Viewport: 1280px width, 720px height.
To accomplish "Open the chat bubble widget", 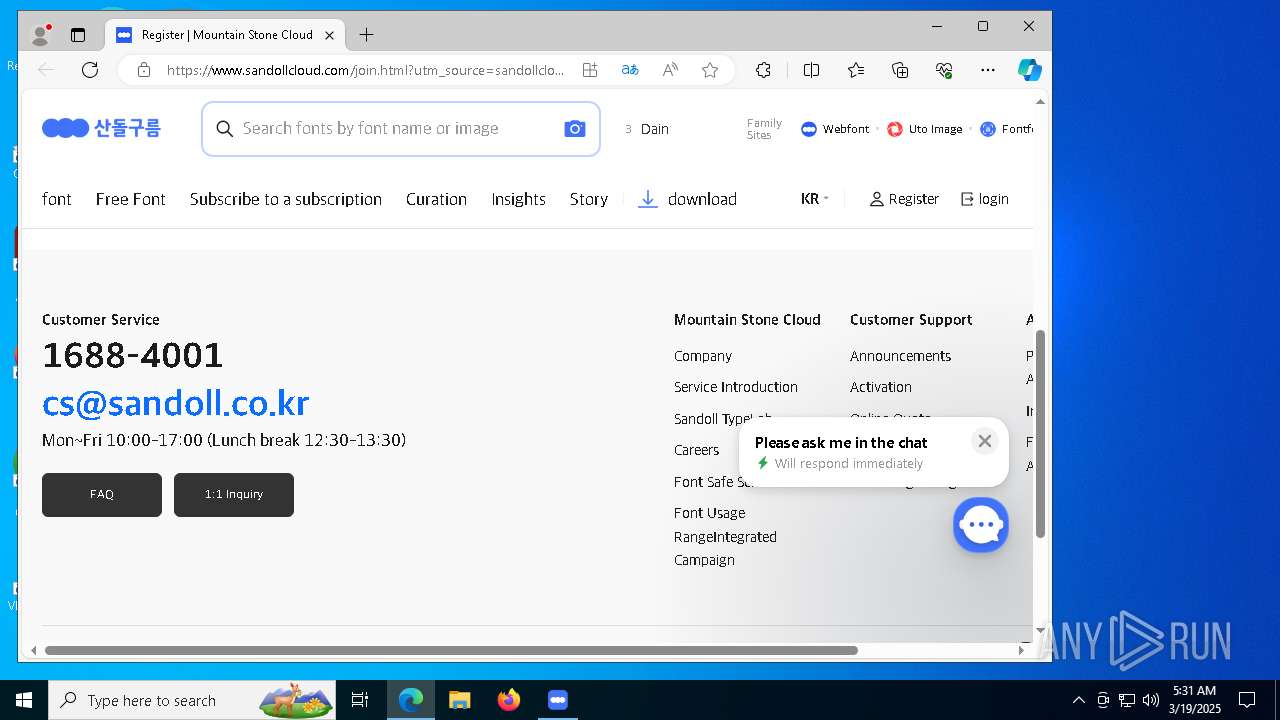I will pos(980,524).
